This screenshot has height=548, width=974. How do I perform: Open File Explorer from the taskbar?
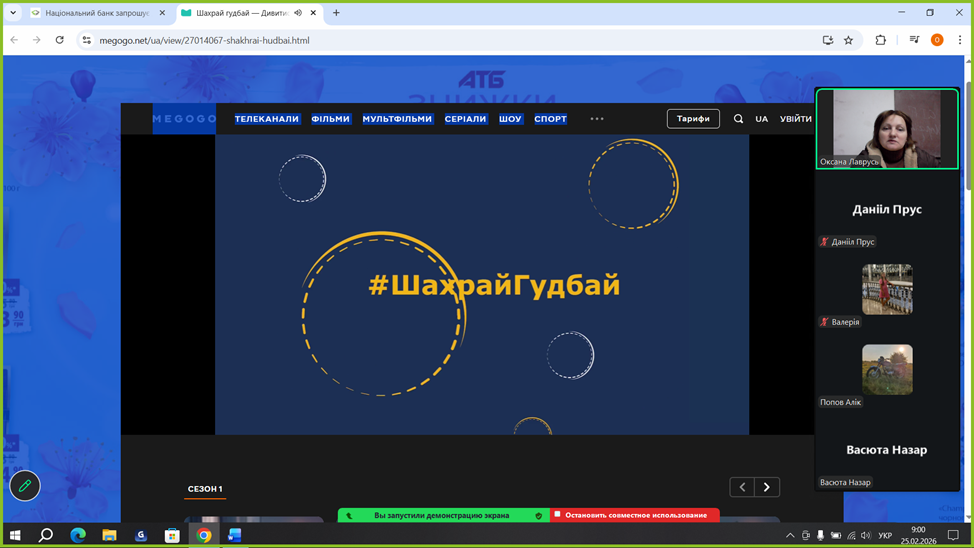click(109, 535)
